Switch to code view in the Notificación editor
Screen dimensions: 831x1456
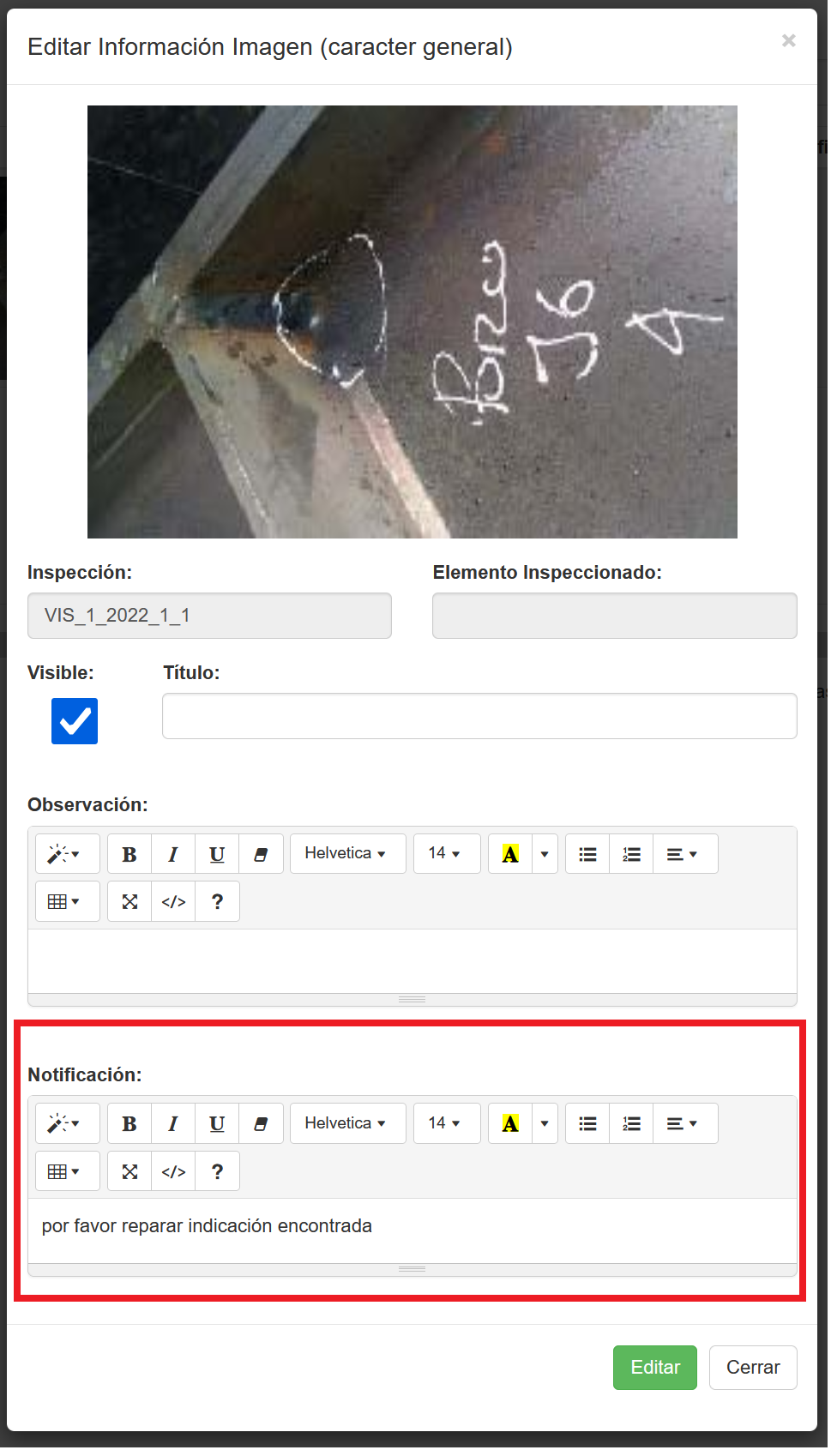[173, 1172]
